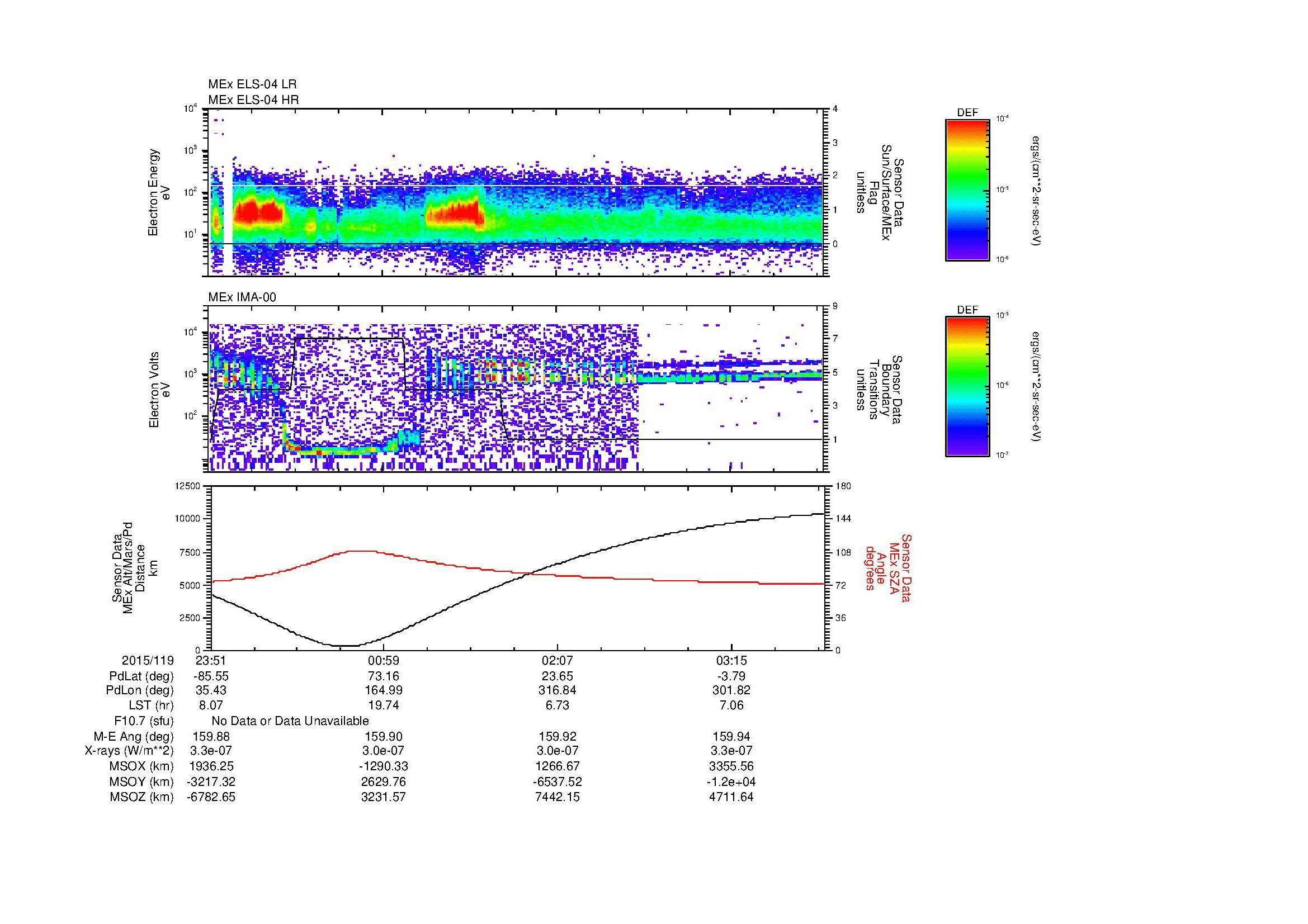Click the red MEx SZA Angle label
The image size is (1308, 924).
coord(887,567)
